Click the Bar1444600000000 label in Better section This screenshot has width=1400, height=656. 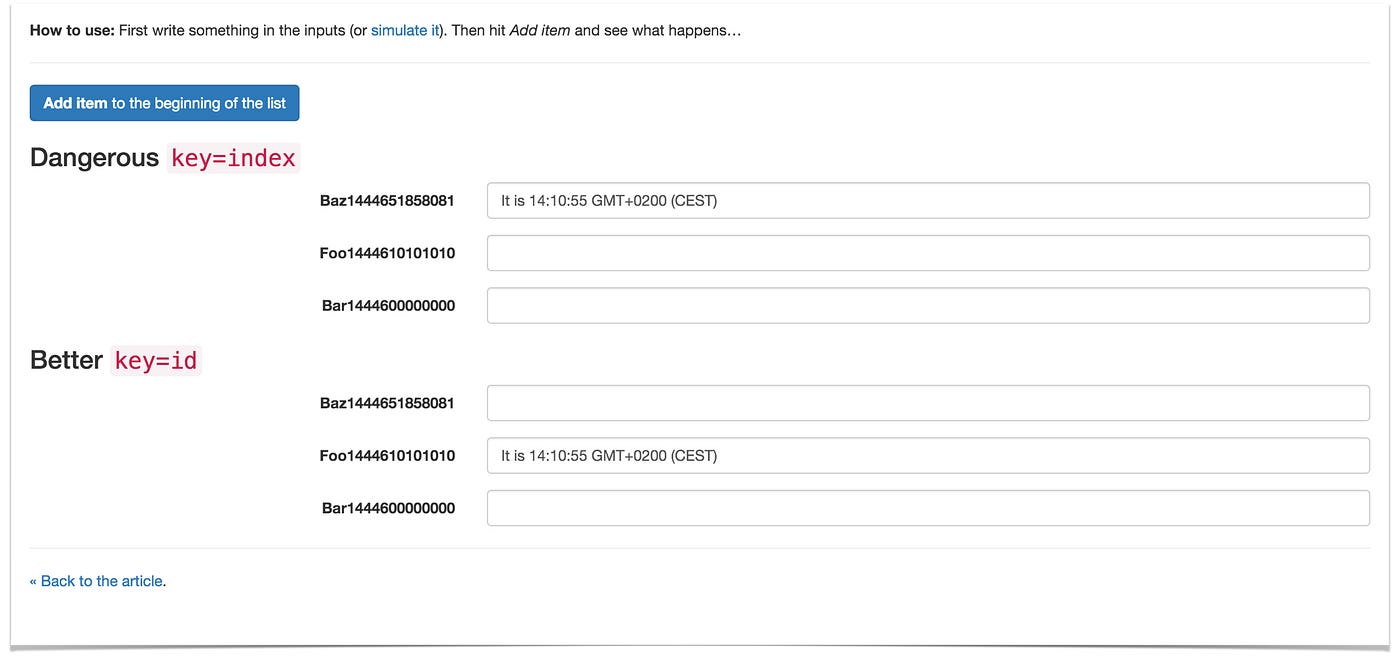pyautogui.click(x=388, y=508)
